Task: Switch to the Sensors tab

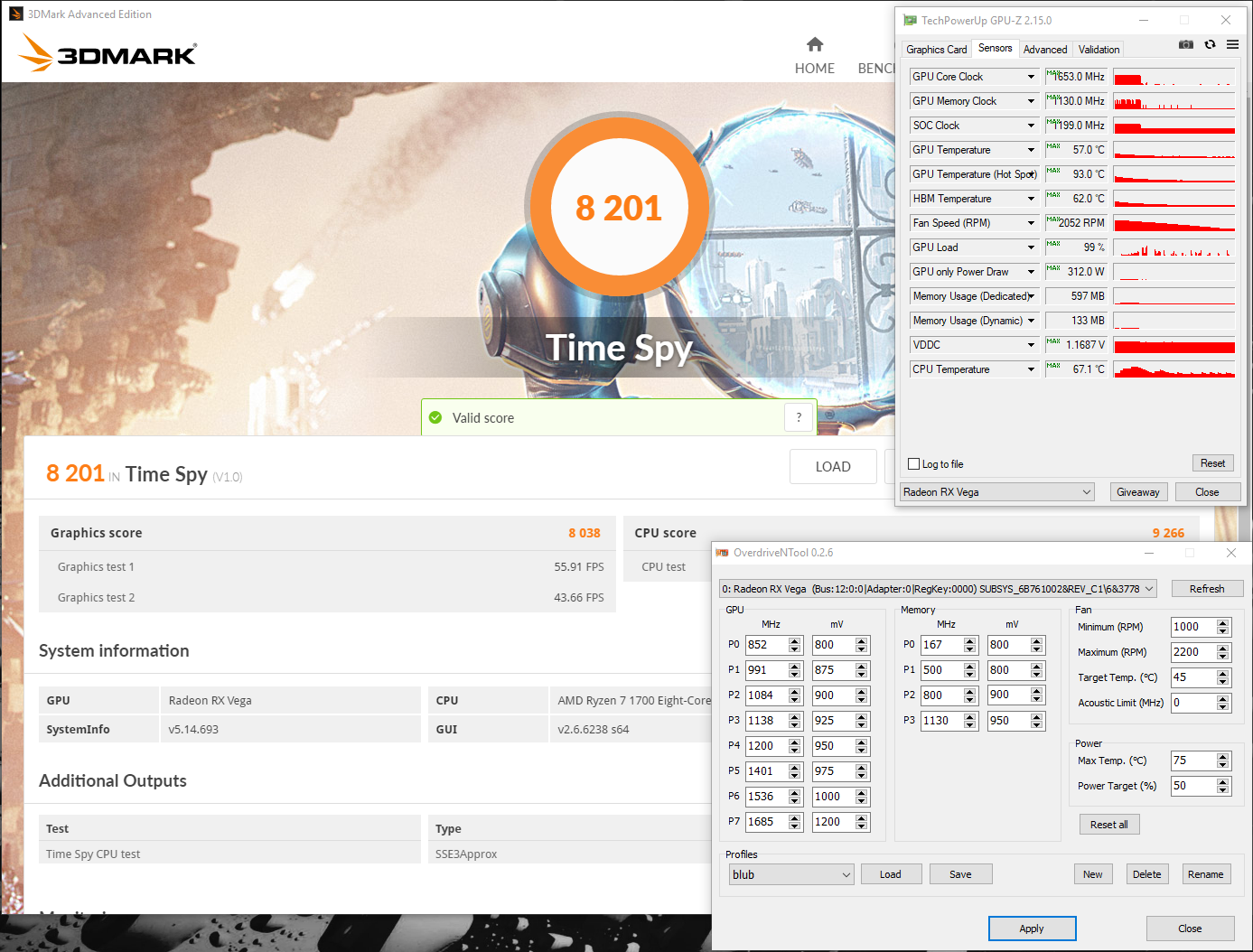Action: 995,48
